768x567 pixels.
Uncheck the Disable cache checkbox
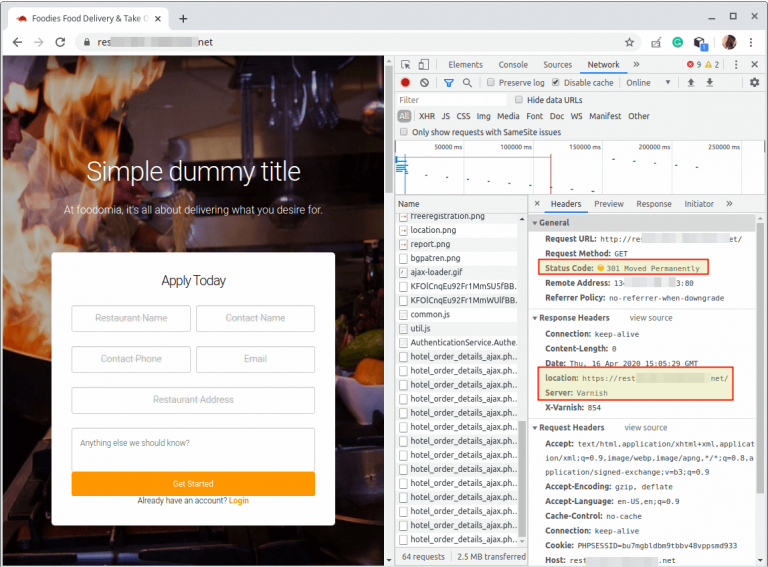[x=556, y=83]
